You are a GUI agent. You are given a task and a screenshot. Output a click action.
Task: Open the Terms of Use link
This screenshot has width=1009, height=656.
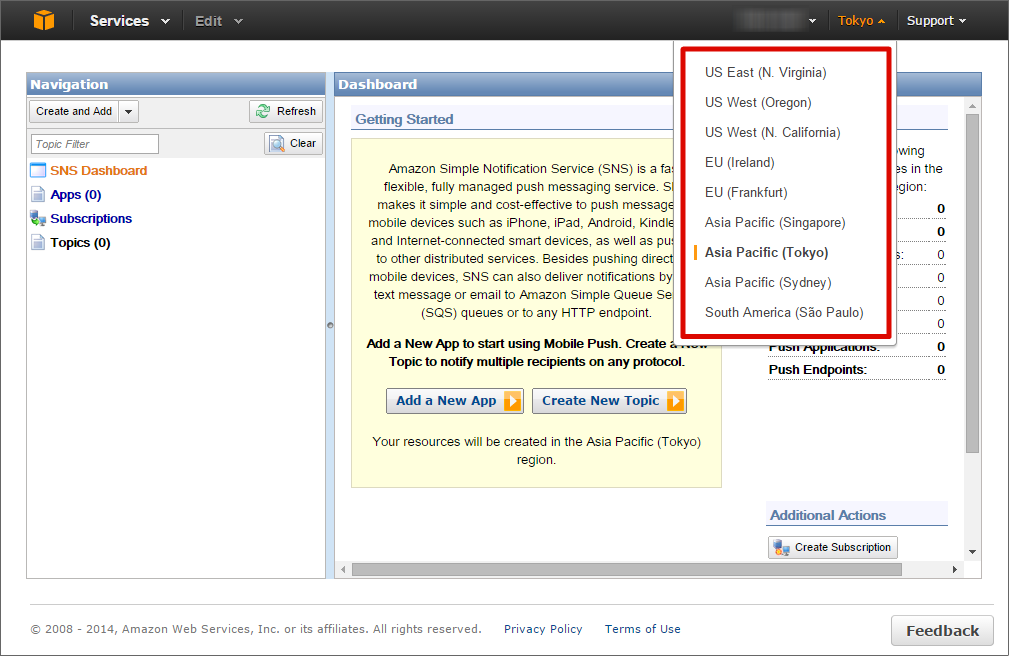pyautogui.click(x=642, y=629)
